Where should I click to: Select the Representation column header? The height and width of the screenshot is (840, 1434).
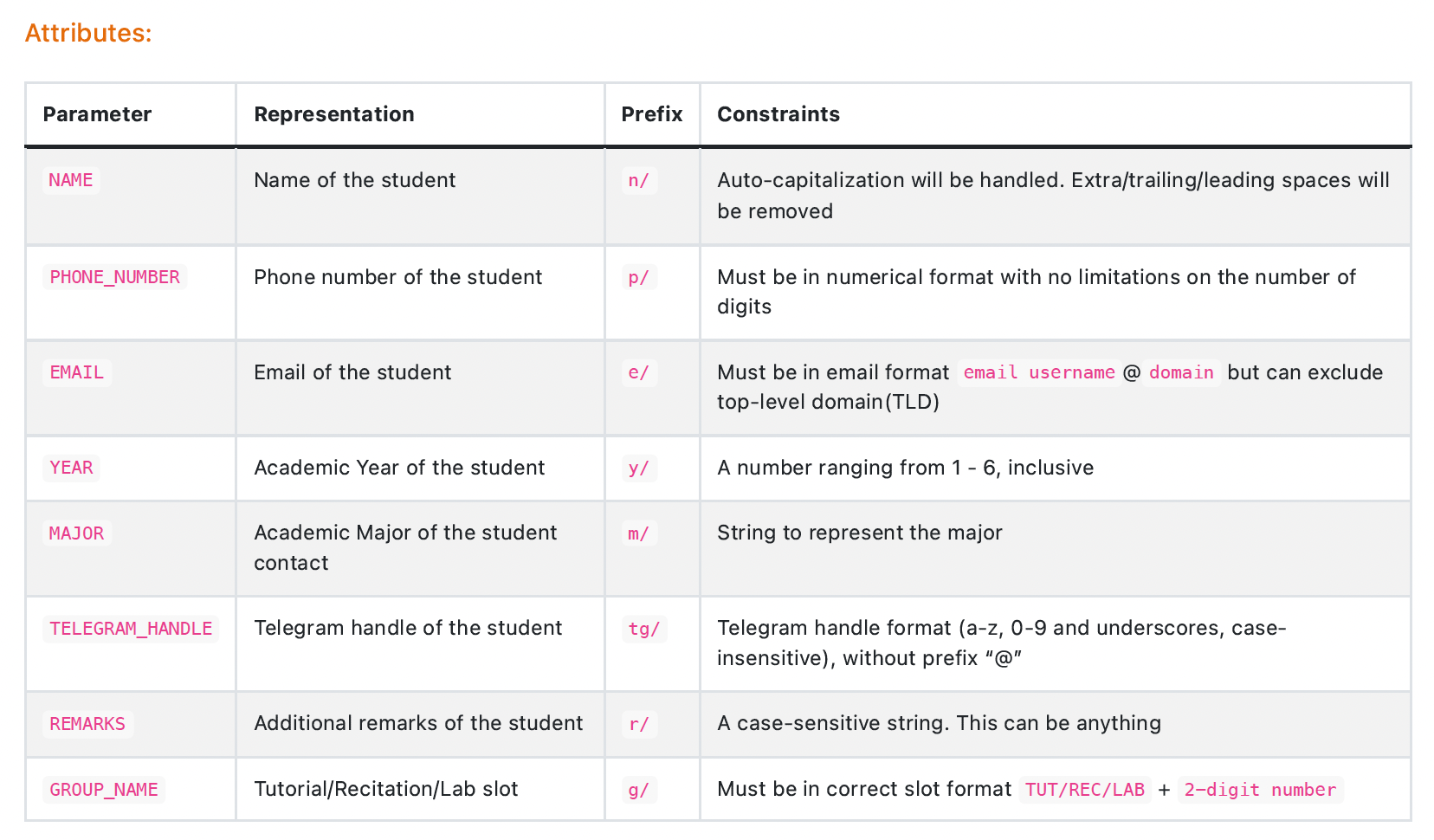tap(333, 114)
